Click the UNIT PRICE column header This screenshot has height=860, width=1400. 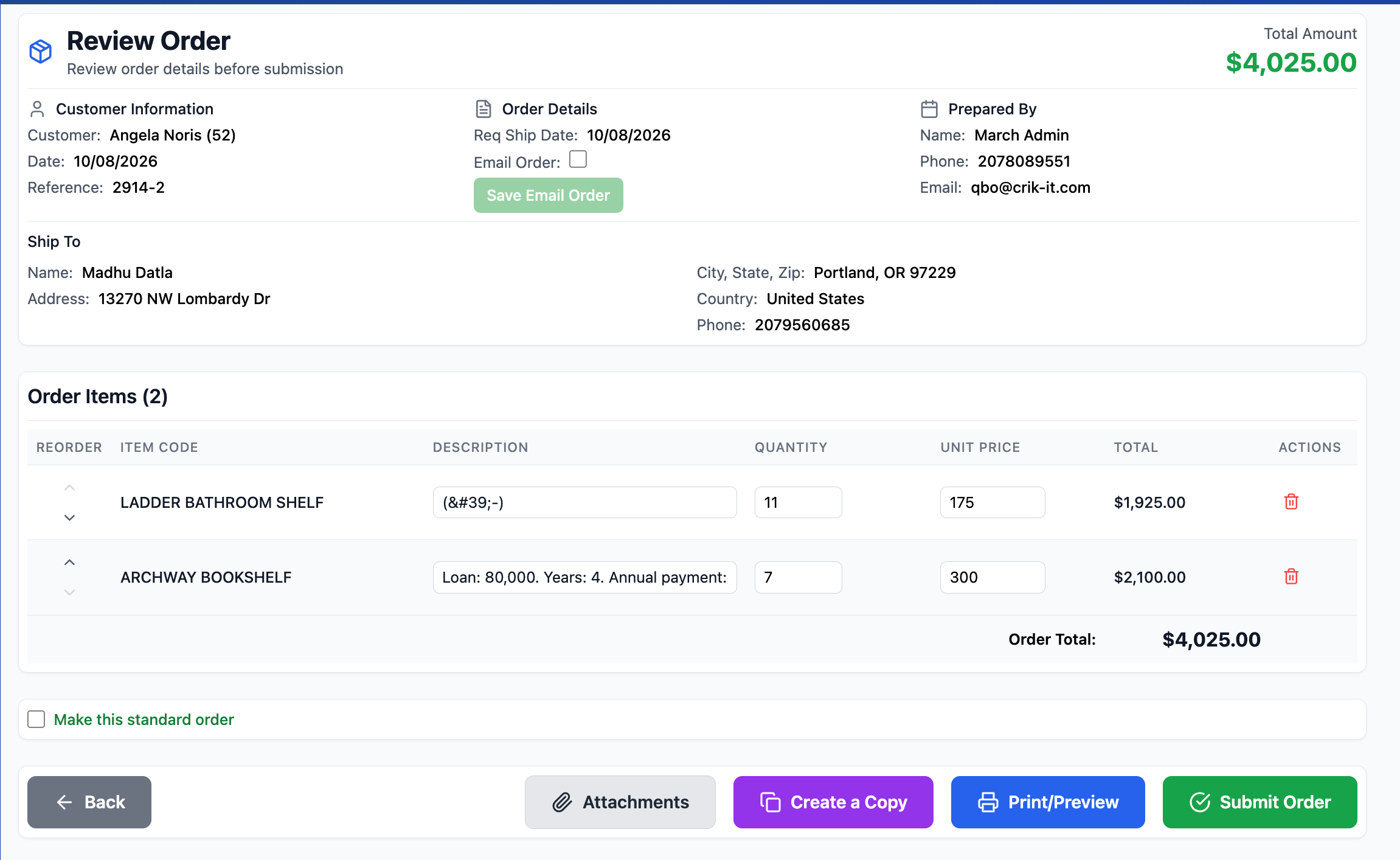980,447
